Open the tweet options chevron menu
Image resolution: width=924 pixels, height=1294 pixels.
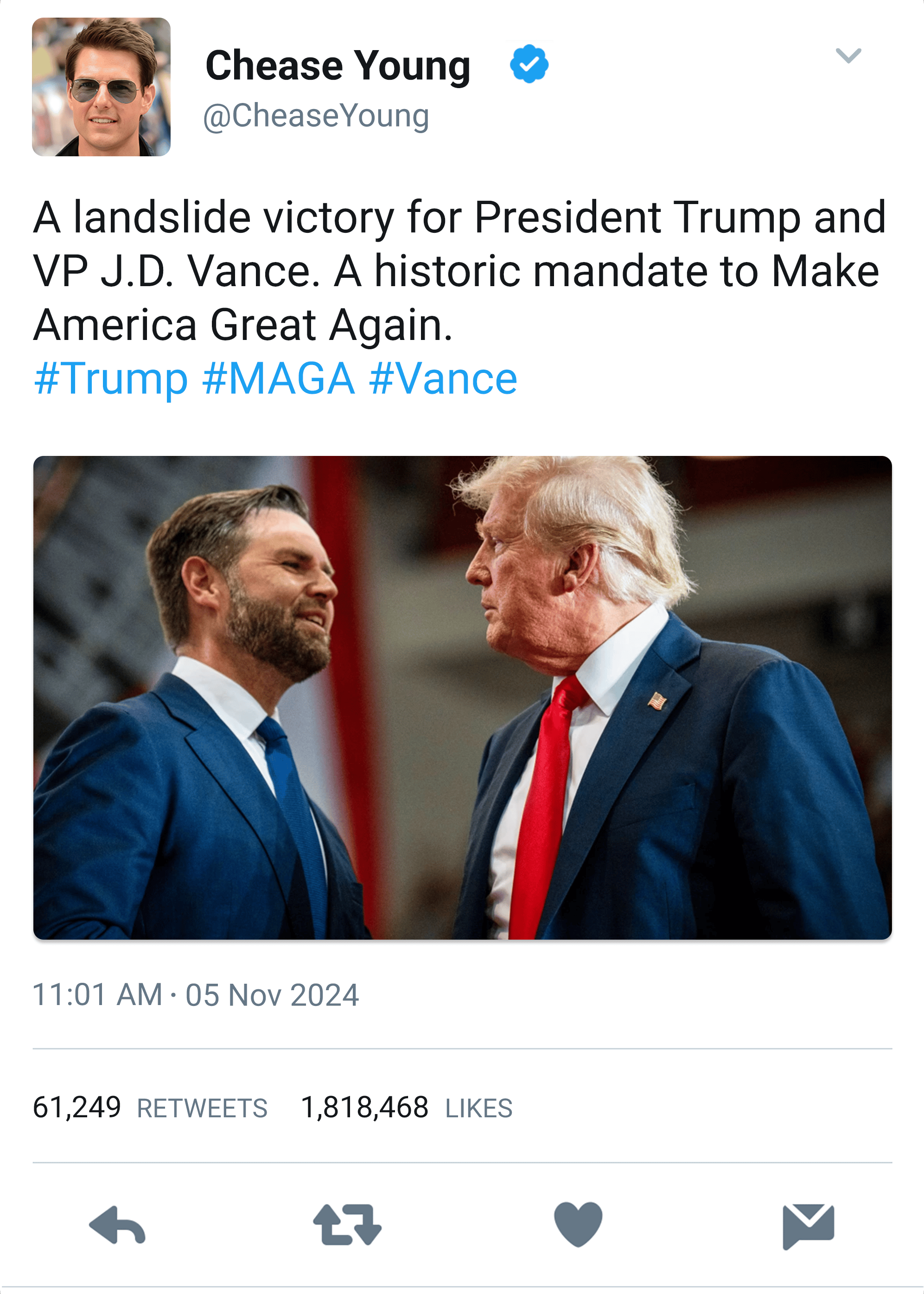[x=848, y=55]
